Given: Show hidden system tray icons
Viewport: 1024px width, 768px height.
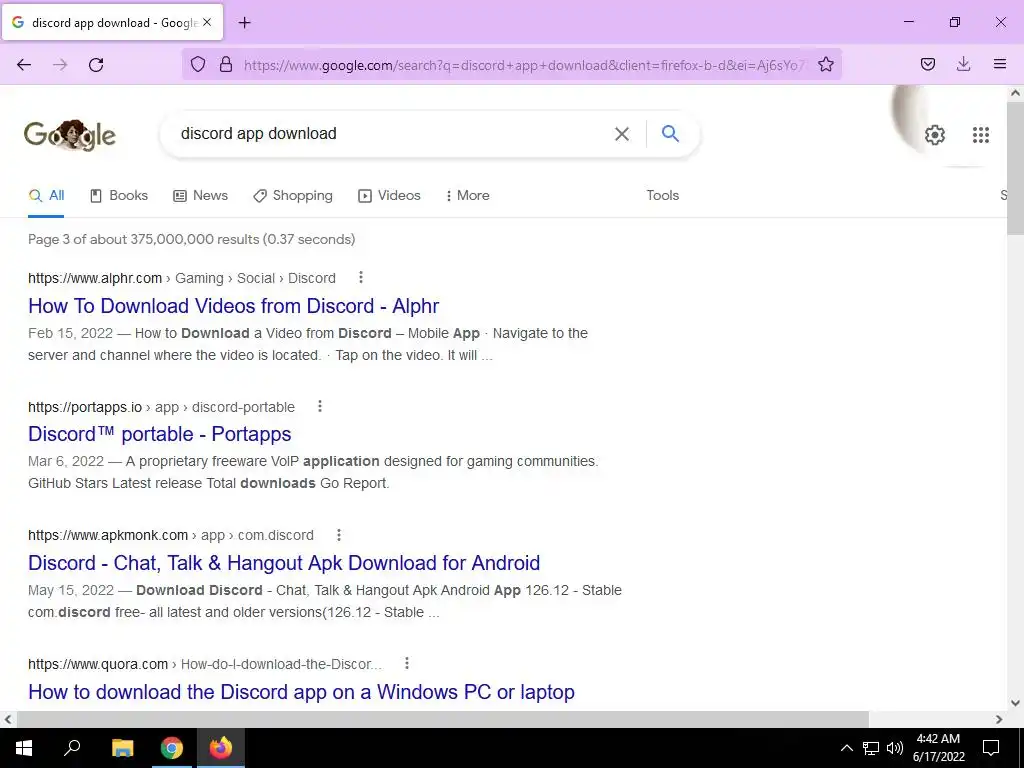Looking at the screenshot, I should pyautogui.click(x=846, y=748).
